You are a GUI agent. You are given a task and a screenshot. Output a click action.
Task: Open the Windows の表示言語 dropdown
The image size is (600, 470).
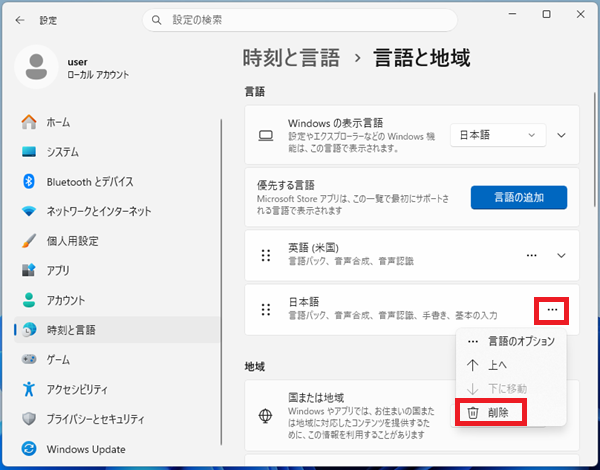[x=508, y=134]
